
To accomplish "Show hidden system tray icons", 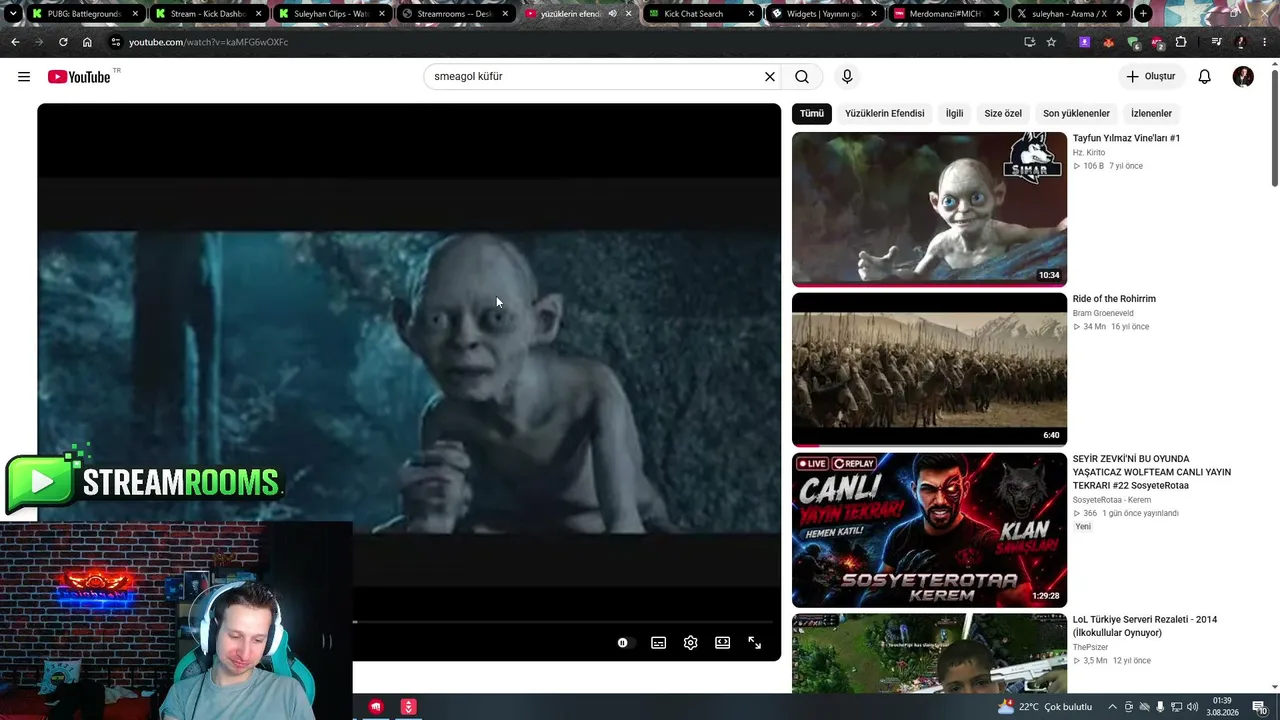I will pyautogui.click(x=1112, y=707).
